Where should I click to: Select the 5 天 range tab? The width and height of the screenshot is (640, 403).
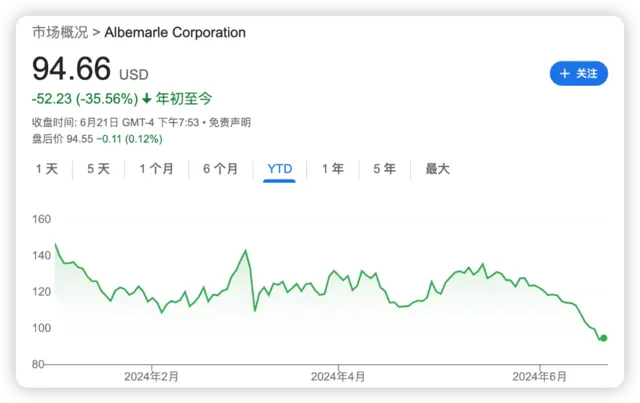(98, 169)
